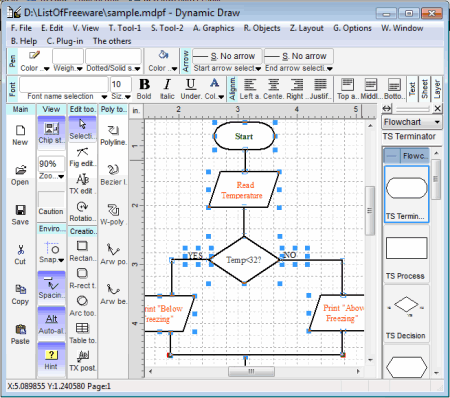Open the Table tool
This screenshot has height=398, width=450.
pyautogui.click(x=82, y=333)
